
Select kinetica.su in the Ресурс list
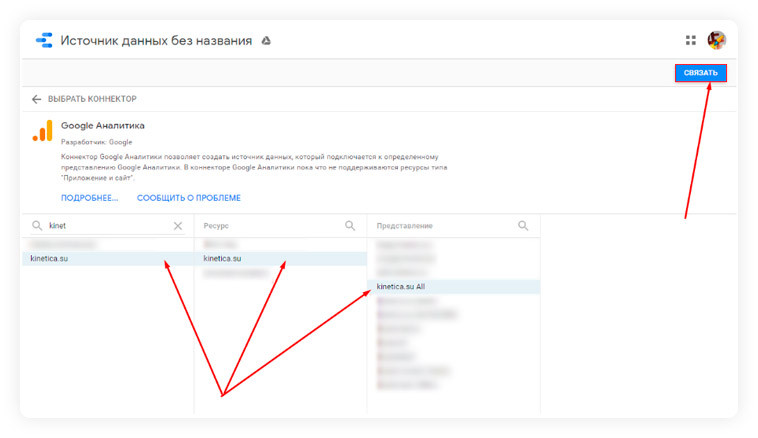click(x=281, y=259)
